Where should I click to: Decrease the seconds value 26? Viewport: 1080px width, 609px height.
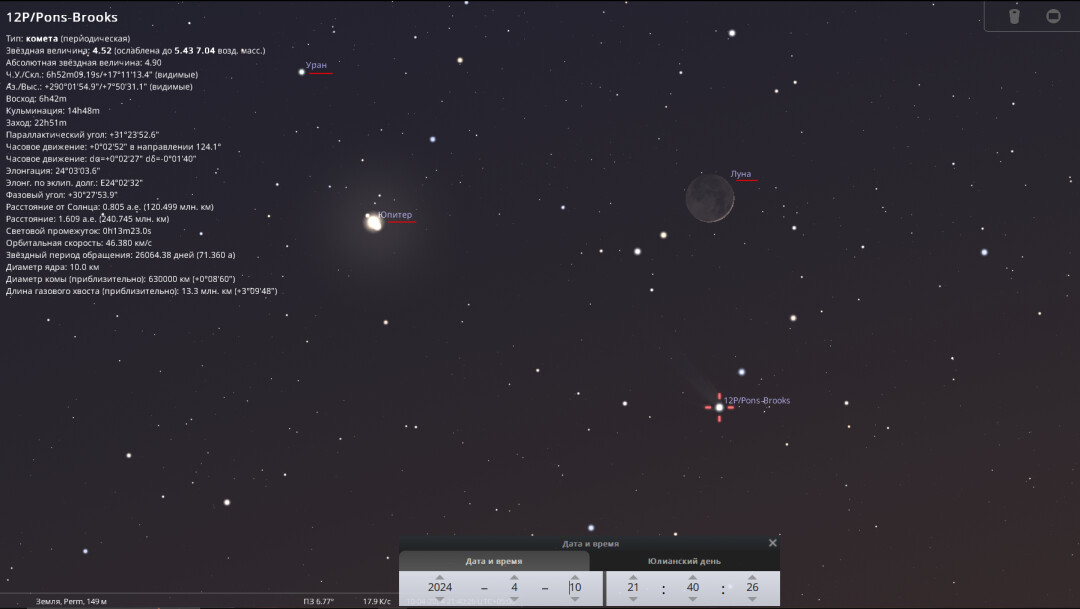(752, 599)
